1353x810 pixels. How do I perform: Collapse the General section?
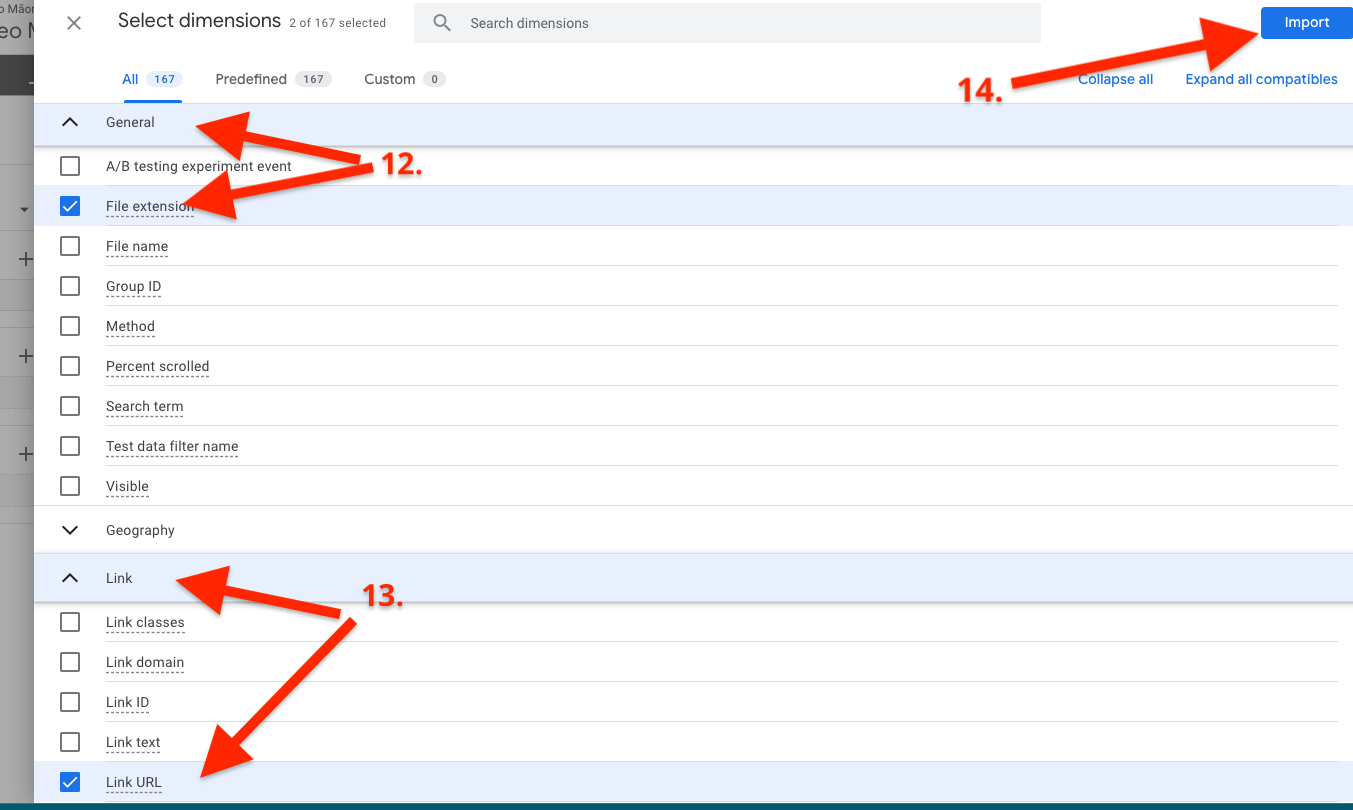[x=70, y=121]
